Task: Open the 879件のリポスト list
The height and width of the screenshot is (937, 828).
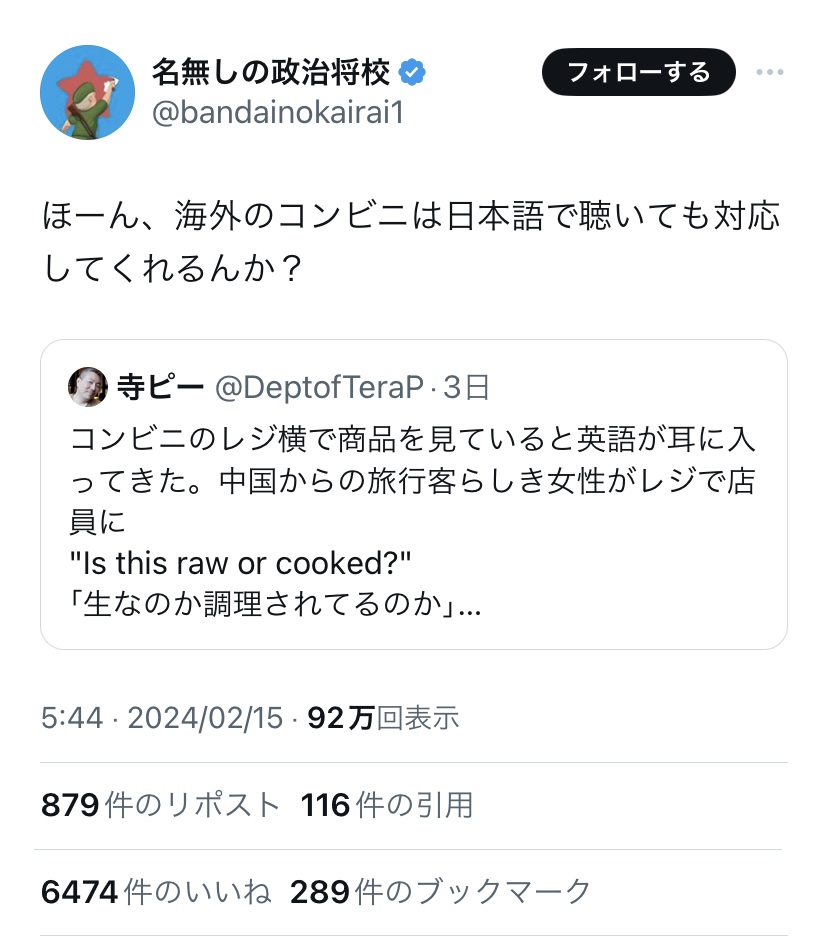Action: click(x=161, y=804)
